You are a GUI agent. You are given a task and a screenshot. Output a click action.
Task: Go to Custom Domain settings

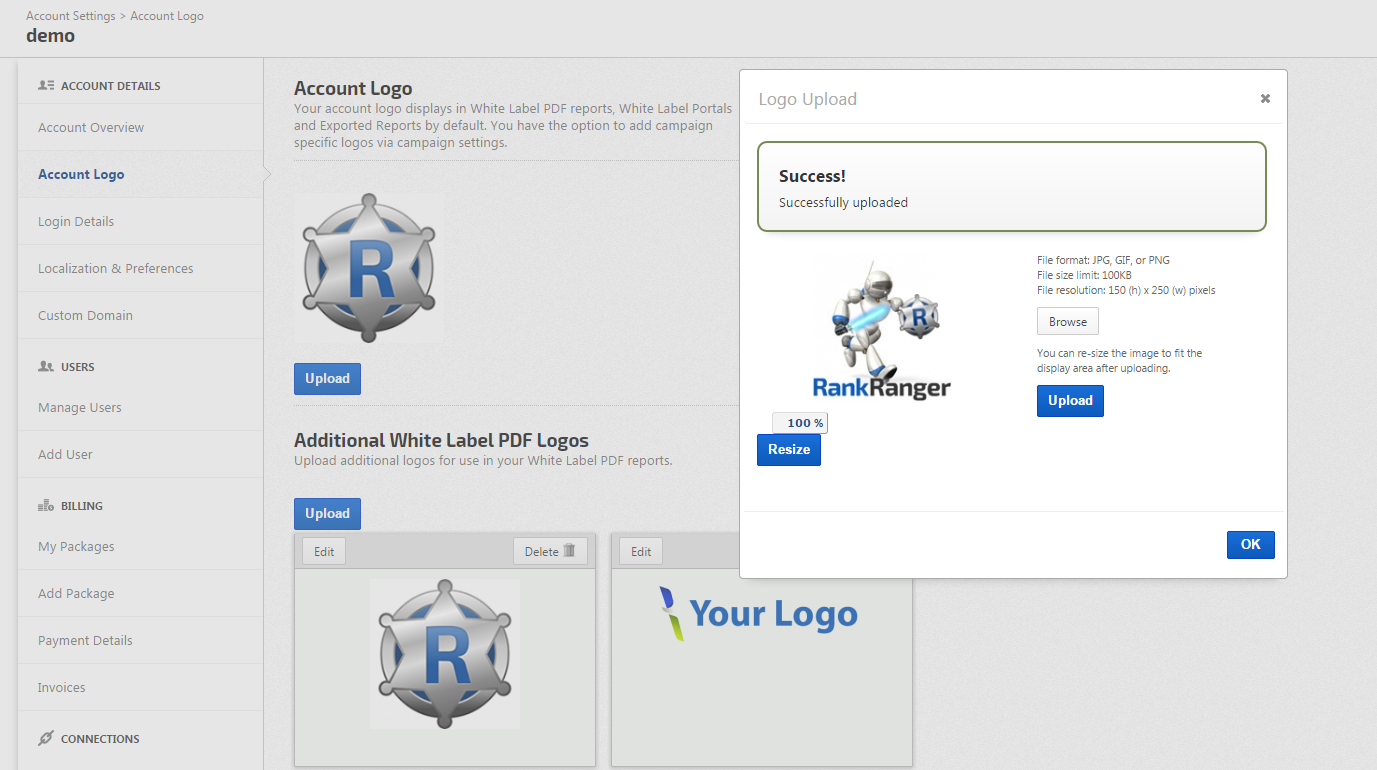(85, 315)
